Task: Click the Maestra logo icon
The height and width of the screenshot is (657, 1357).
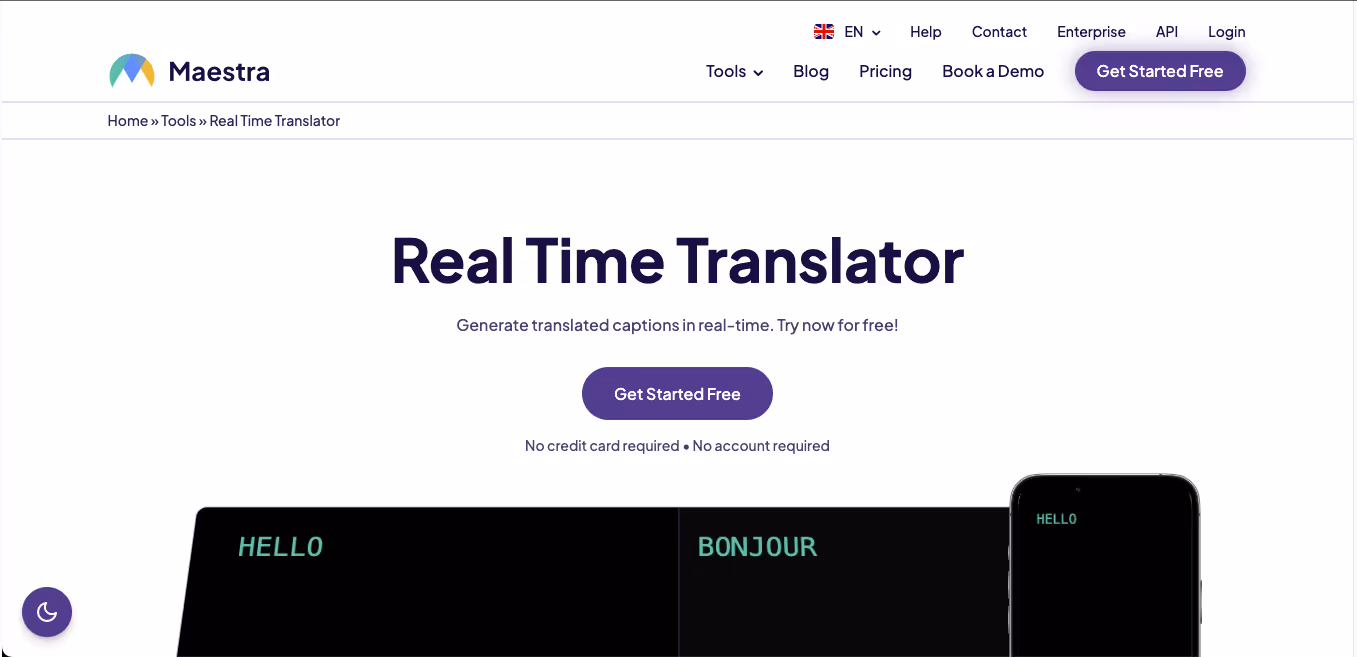Action: pos(132,71)
